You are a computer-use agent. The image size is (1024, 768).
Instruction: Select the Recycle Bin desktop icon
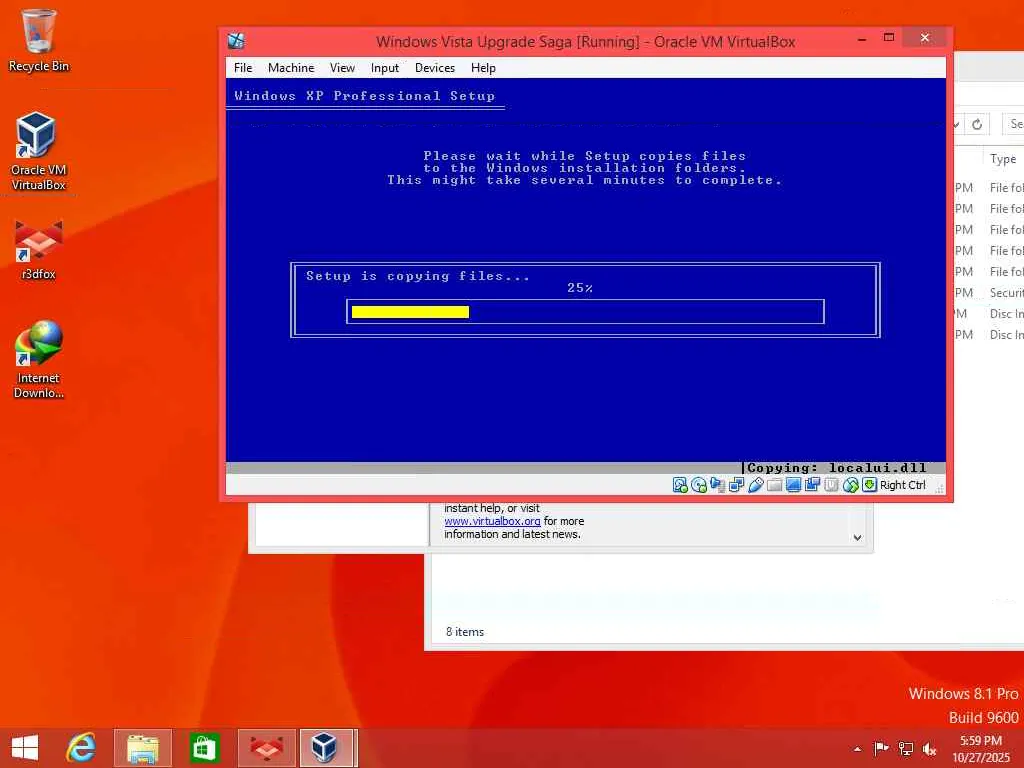(39, 40)
